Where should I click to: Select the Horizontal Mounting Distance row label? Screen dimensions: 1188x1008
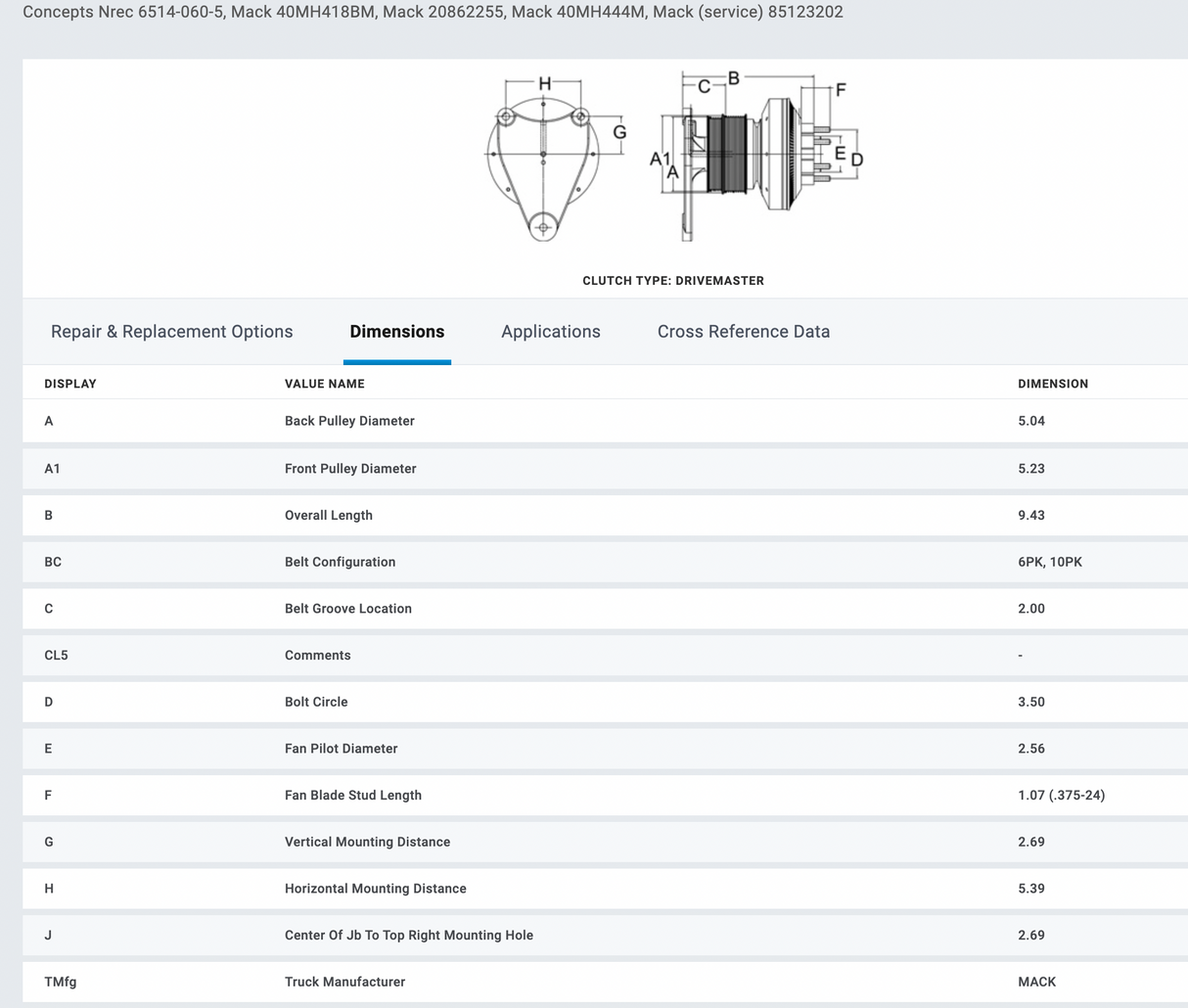pos(375,889)
